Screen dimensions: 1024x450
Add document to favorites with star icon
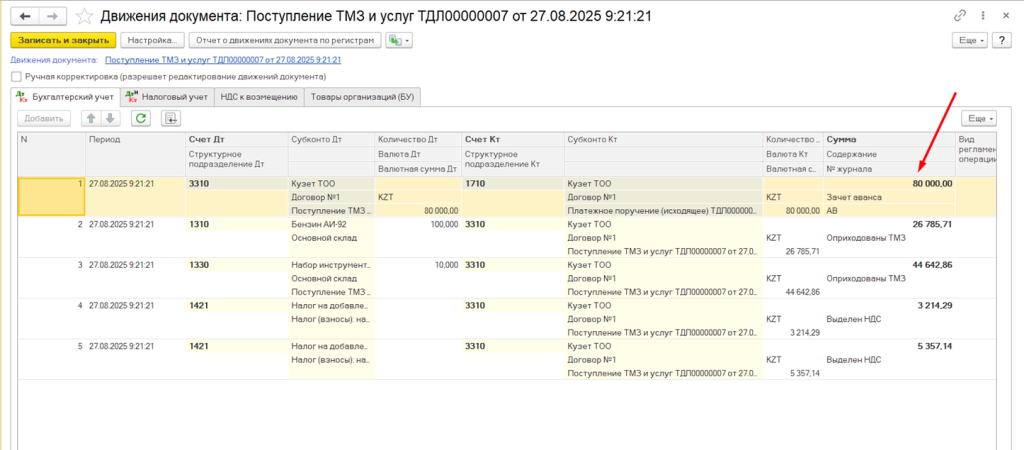(x=85, y=16)
